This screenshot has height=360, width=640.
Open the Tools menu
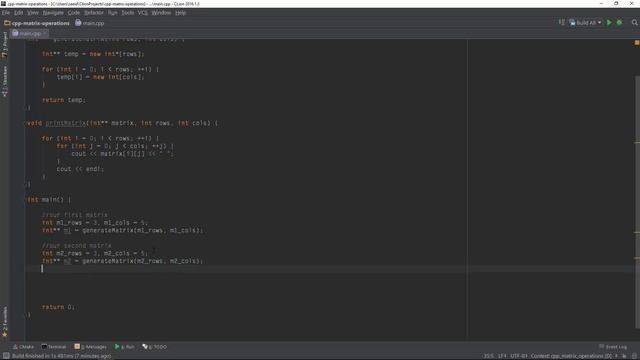(127, 13)
